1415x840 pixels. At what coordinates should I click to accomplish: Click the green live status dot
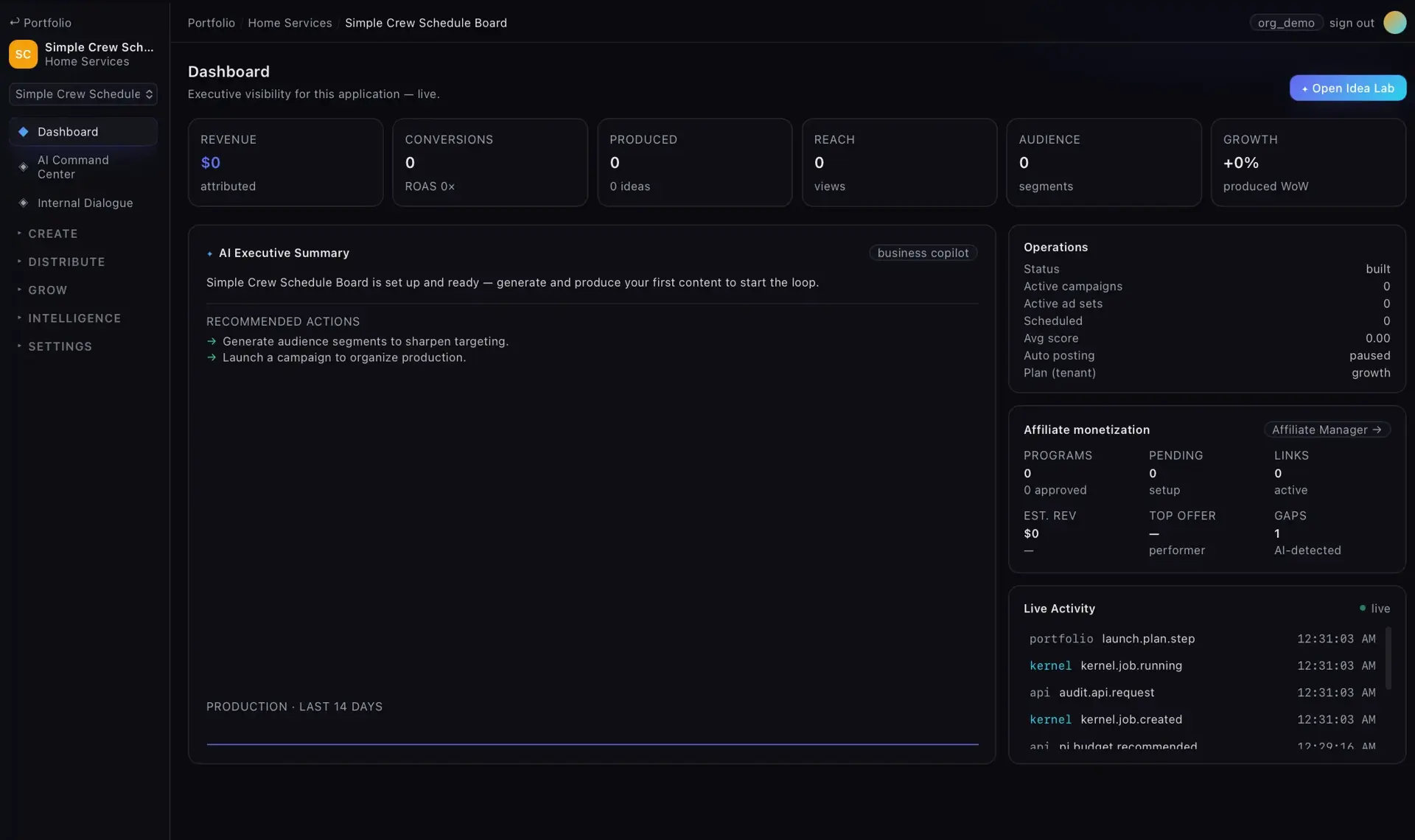[1363, 608]
